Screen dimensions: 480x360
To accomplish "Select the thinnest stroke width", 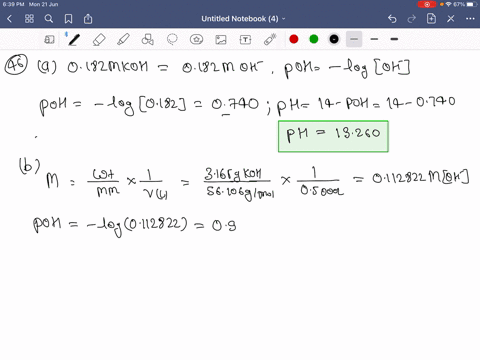I will click(x=354, y=39).
